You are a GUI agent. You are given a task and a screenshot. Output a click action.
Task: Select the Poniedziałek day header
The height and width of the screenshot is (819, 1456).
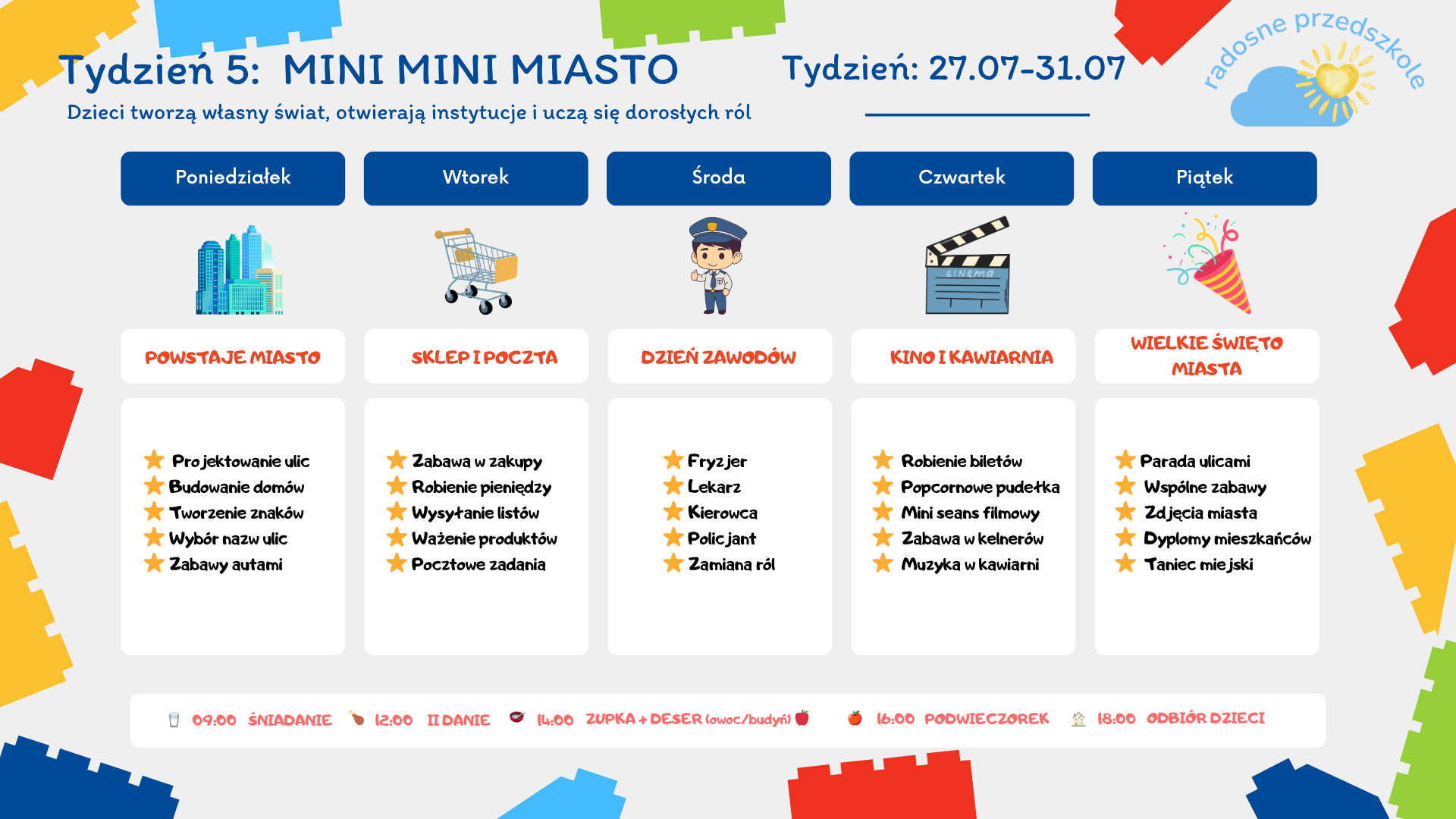click(x=233, y=178)
